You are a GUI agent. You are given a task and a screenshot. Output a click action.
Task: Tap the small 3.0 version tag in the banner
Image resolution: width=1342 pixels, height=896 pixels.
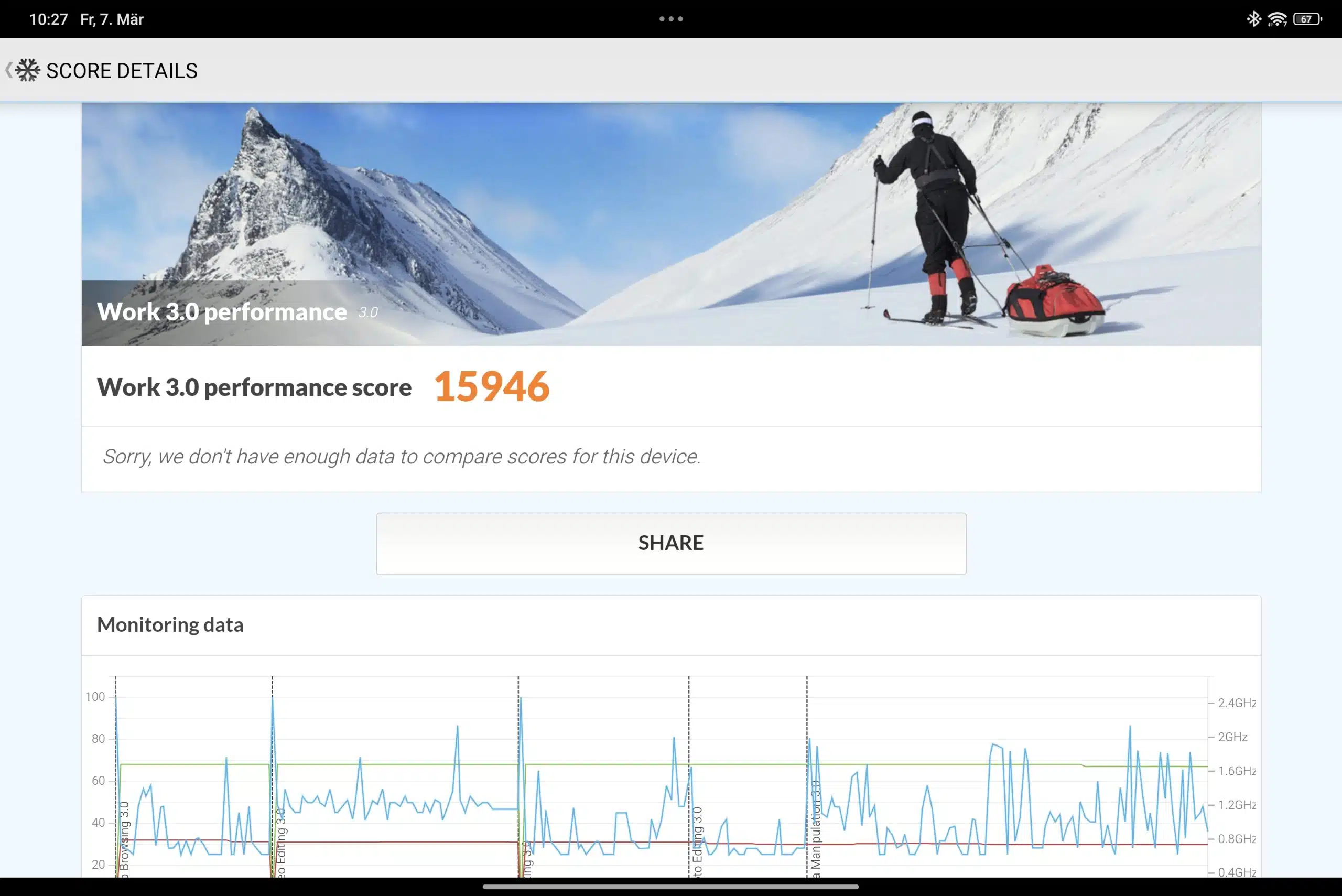point(368,312)
